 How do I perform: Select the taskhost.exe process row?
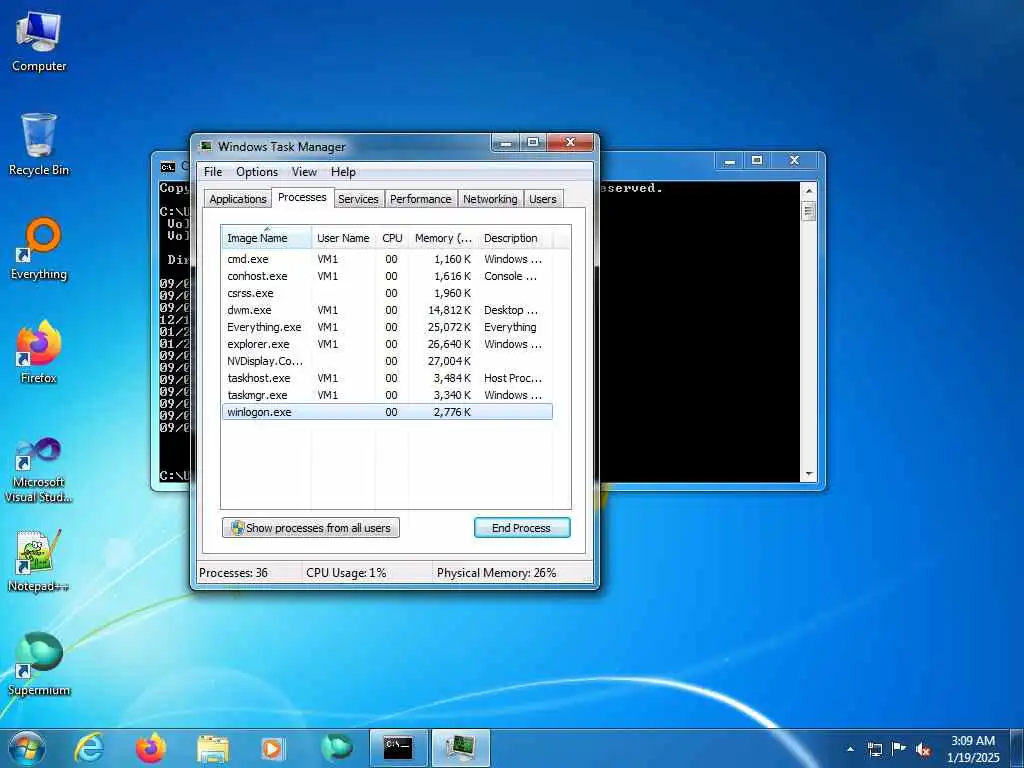click(387, 378)
